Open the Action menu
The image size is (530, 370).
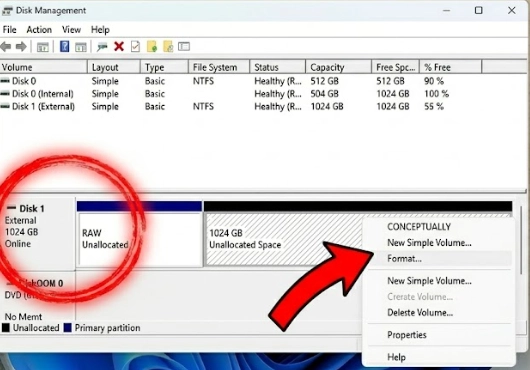click(39, 30)
